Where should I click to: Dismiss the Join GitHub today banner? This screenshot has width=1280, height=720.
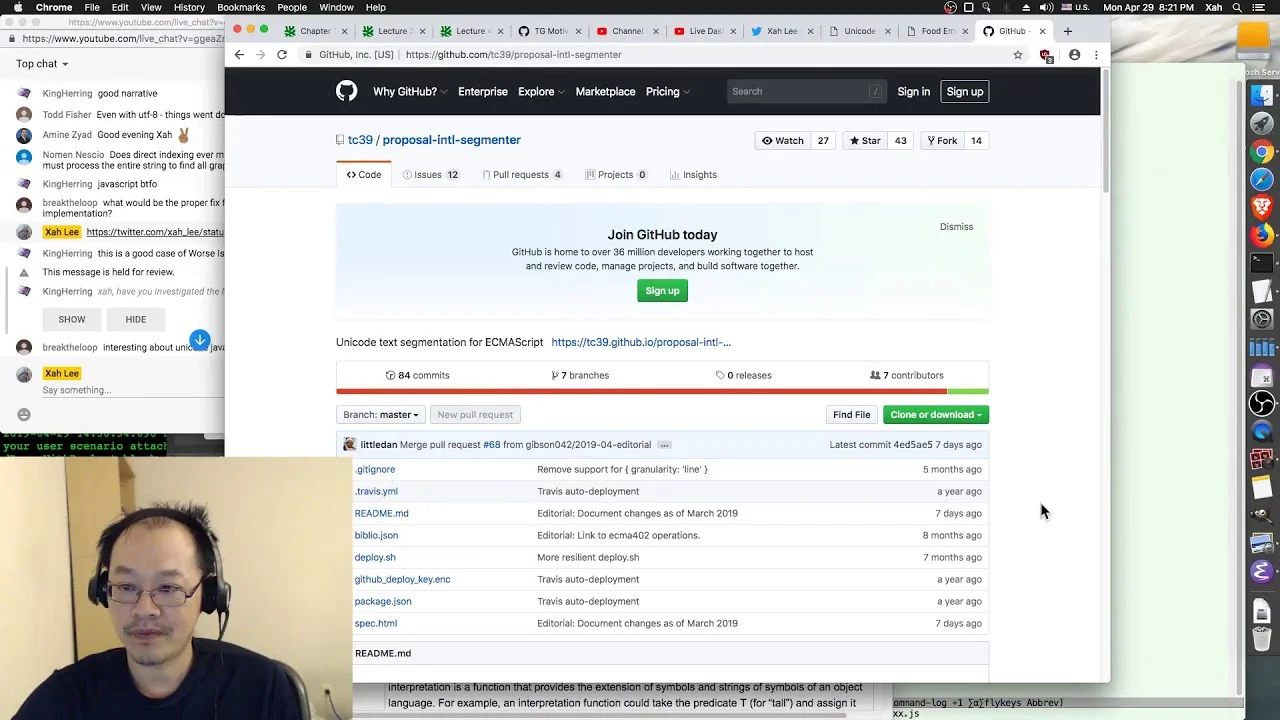pyautogui.click(x=956, y=227)
